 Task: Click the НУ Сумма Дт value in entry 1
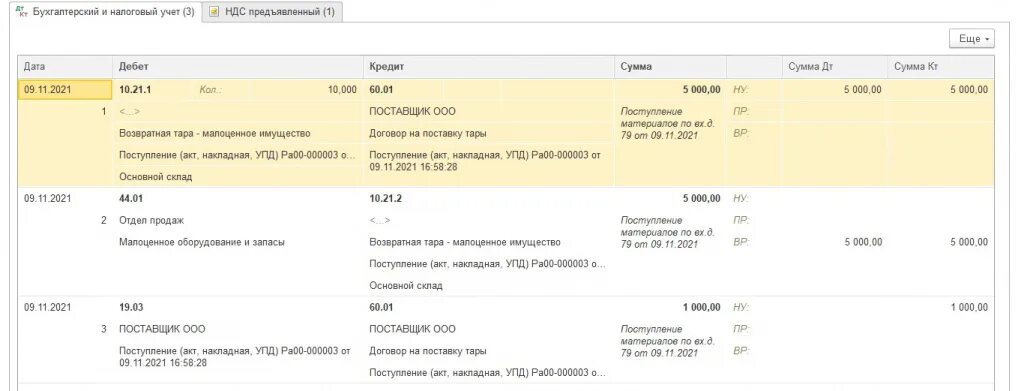coord(863,89)
